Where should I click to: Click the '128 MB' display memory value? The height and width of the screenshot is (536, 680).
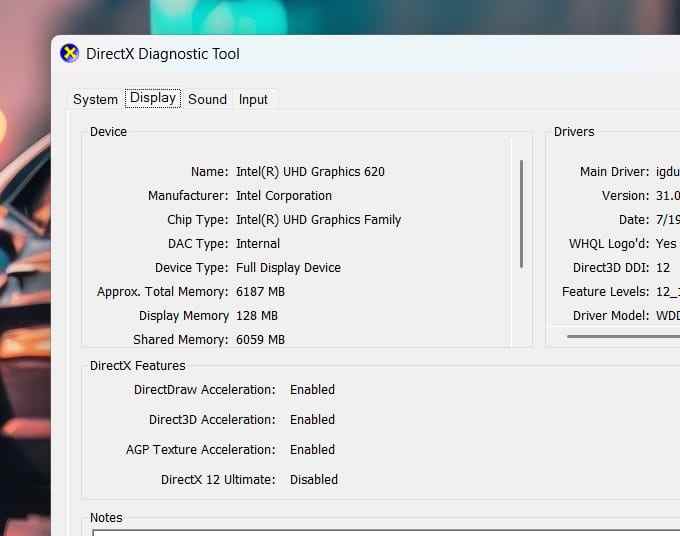(x=257, y=316)
